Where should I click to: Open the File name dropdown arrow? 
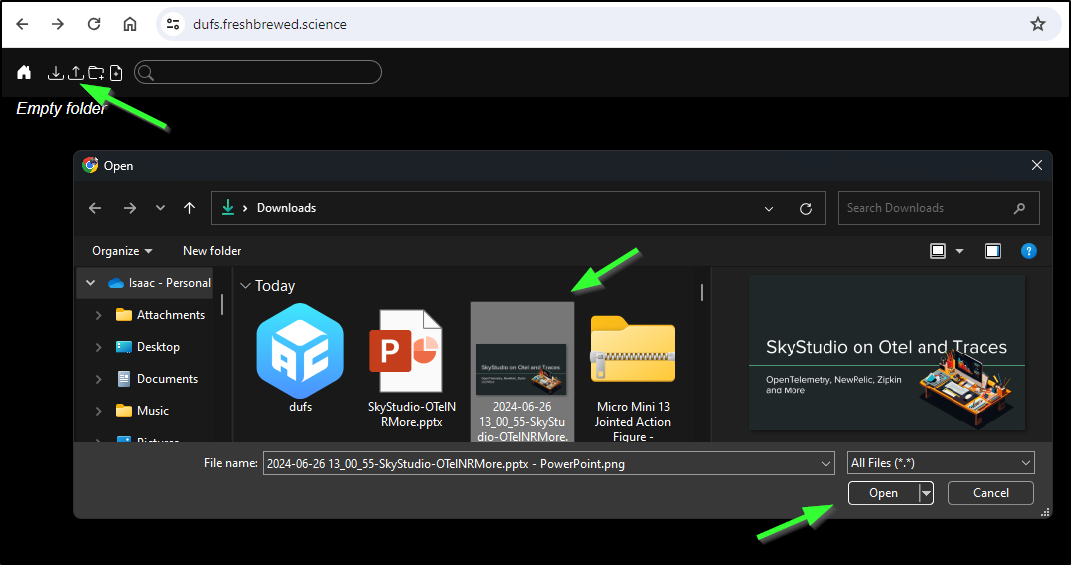[826, 463]
